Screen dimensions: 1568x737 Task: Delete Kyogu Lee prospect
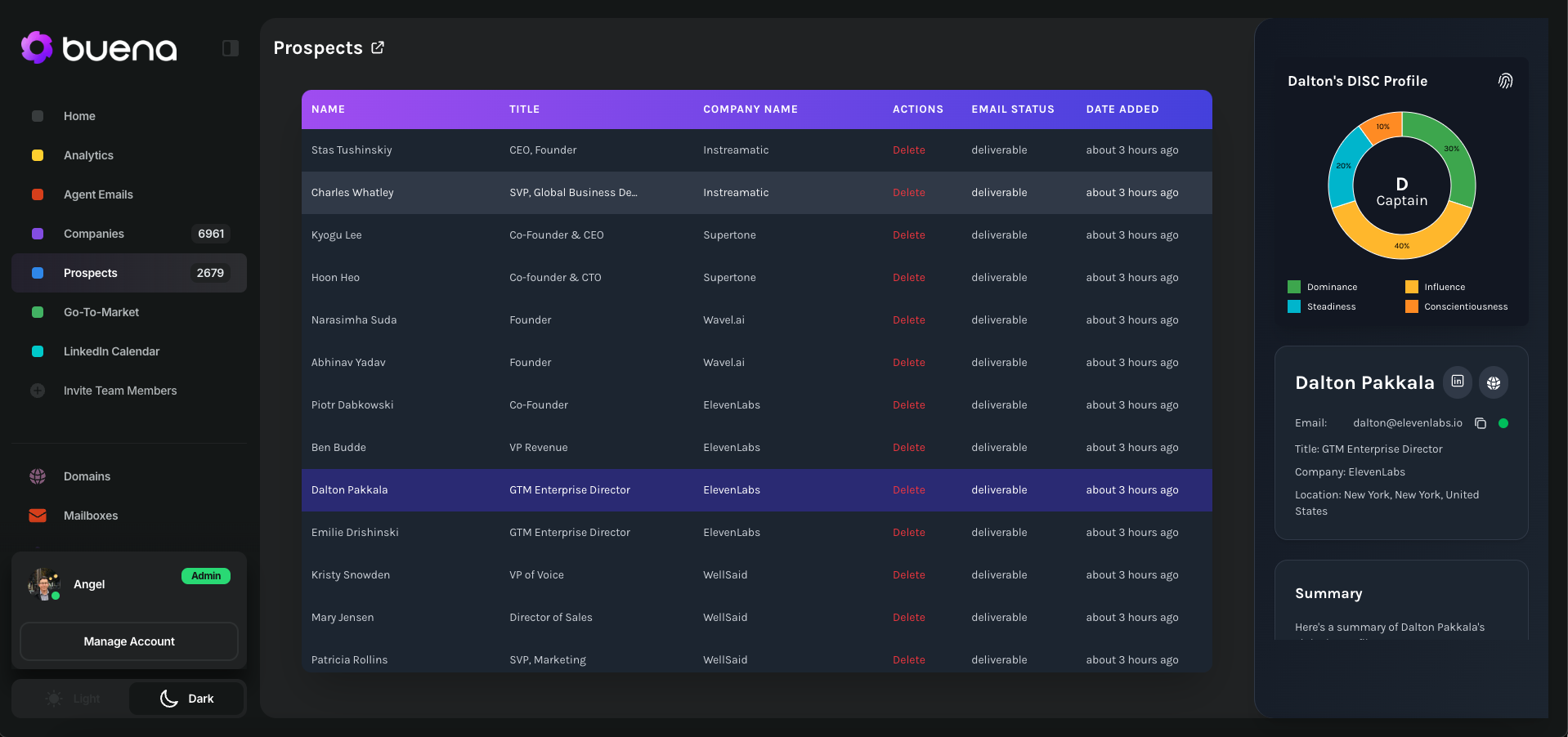pyautogui.click(x=909, y=235)
